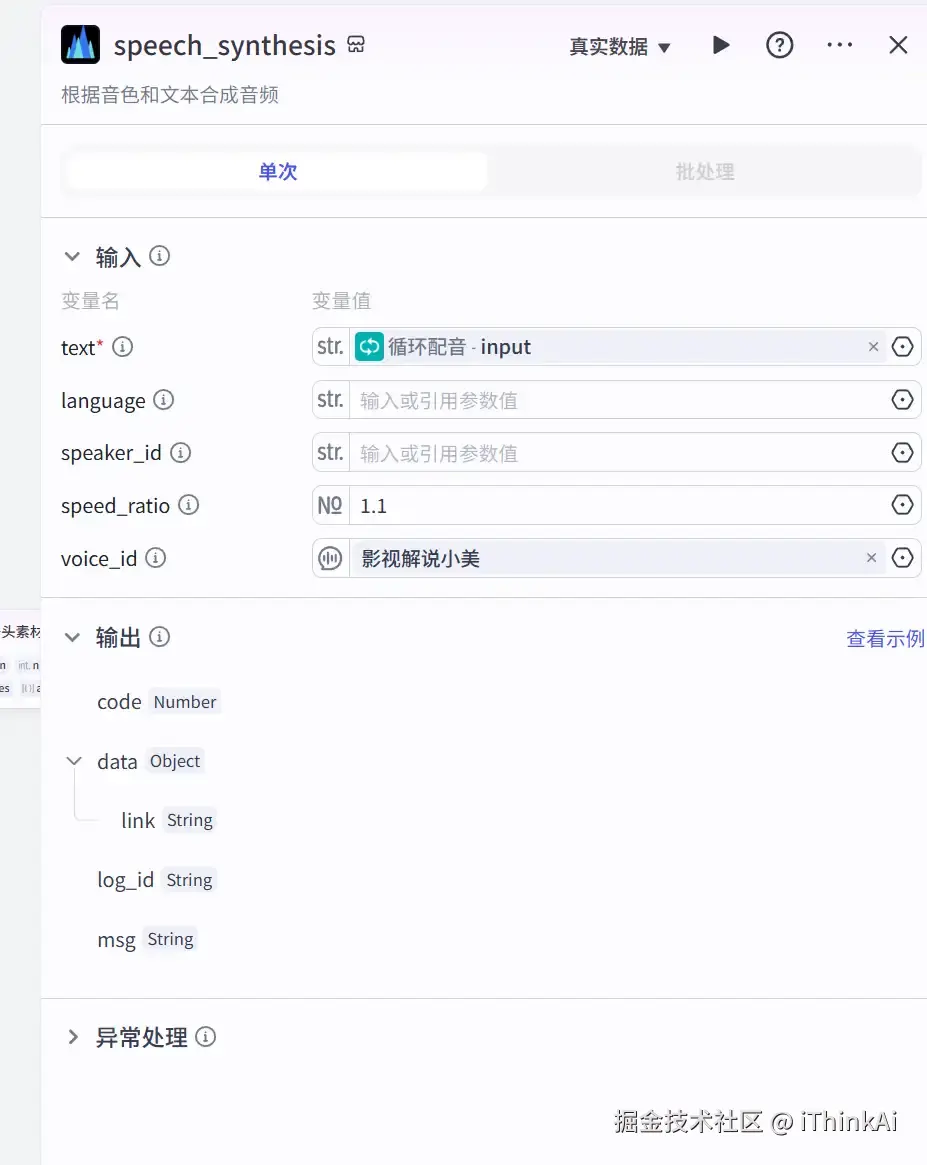Switch to the 单次 tab
The width and height of the screenshot is (927, 1165).
(x=277, y=172)
